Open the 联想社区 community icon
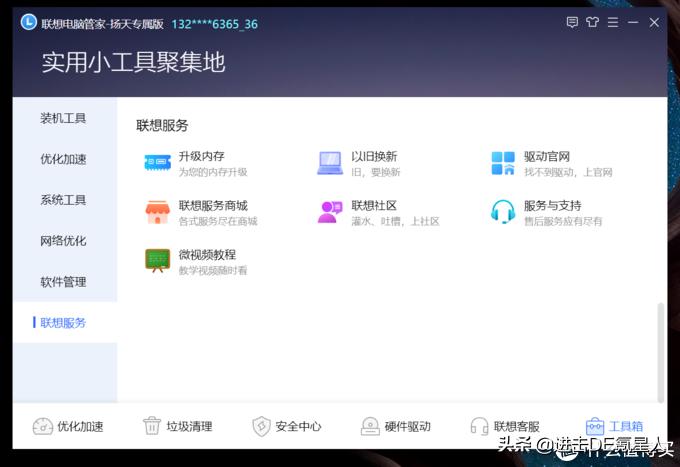 tap(330, 212)
